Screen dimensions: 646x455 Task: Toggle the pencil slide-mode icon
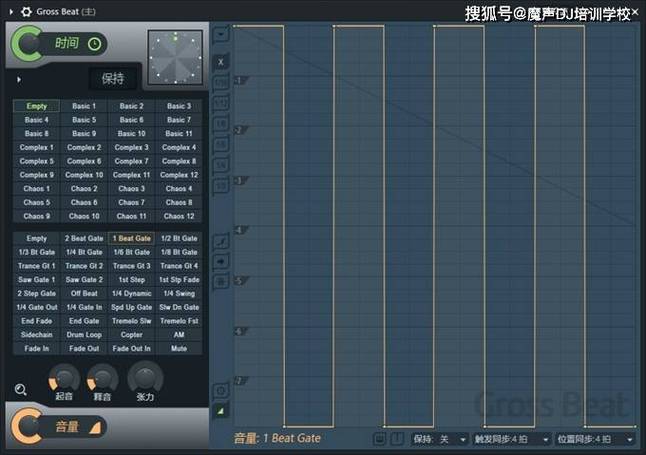click(x=221, y=241)
